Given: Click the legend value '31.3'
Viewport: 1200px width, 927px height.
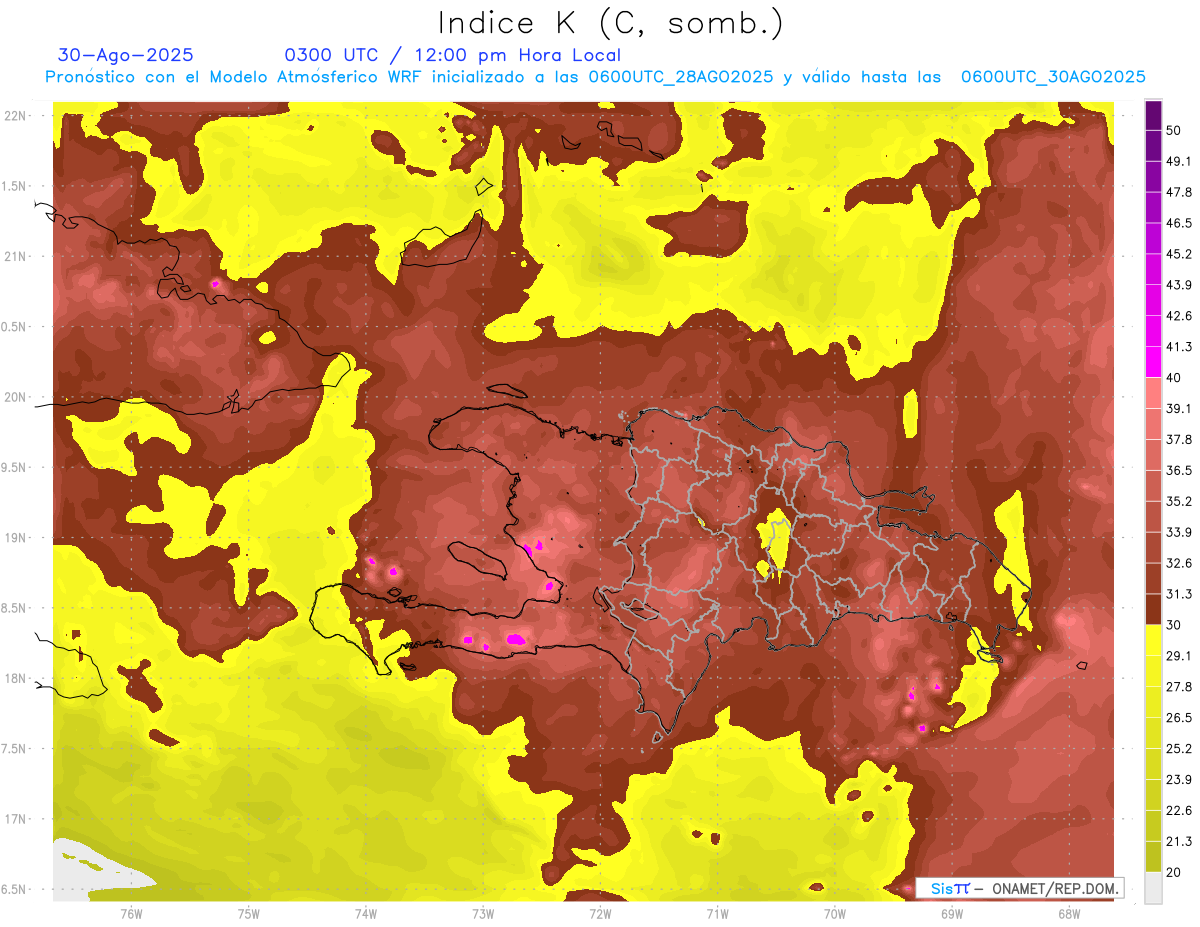Looking at the screenshot, I should click(x=1178, y=594).
